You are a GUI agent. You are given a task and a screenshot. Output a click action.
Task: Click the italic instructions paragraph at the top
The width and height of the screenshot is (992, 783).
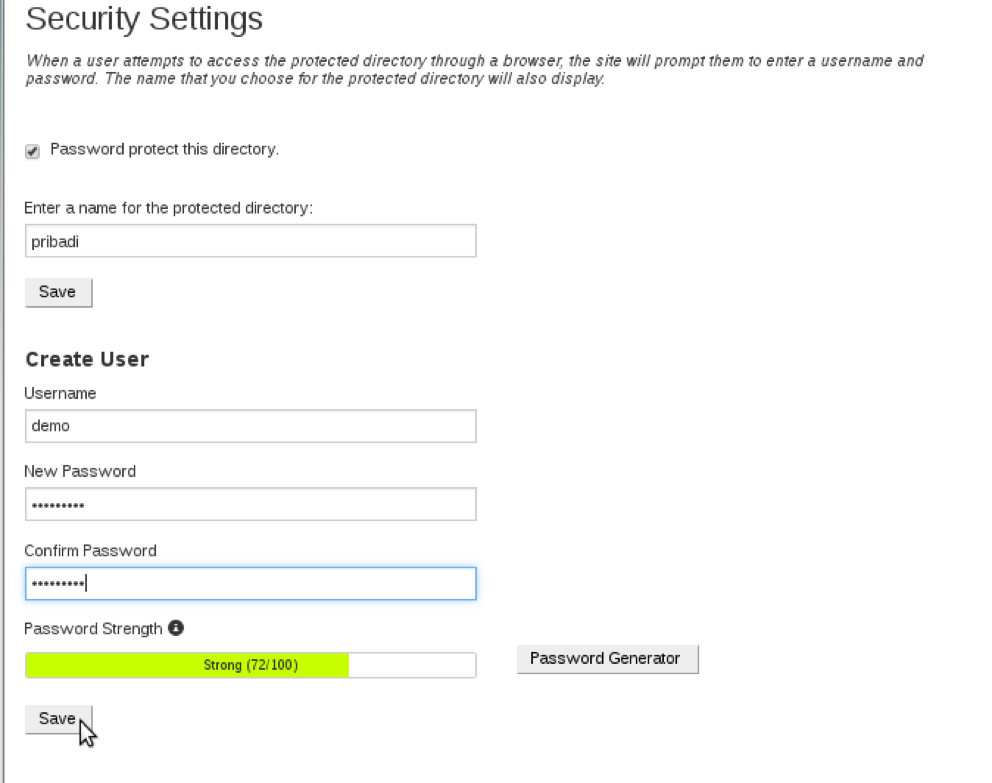[475, 69]
